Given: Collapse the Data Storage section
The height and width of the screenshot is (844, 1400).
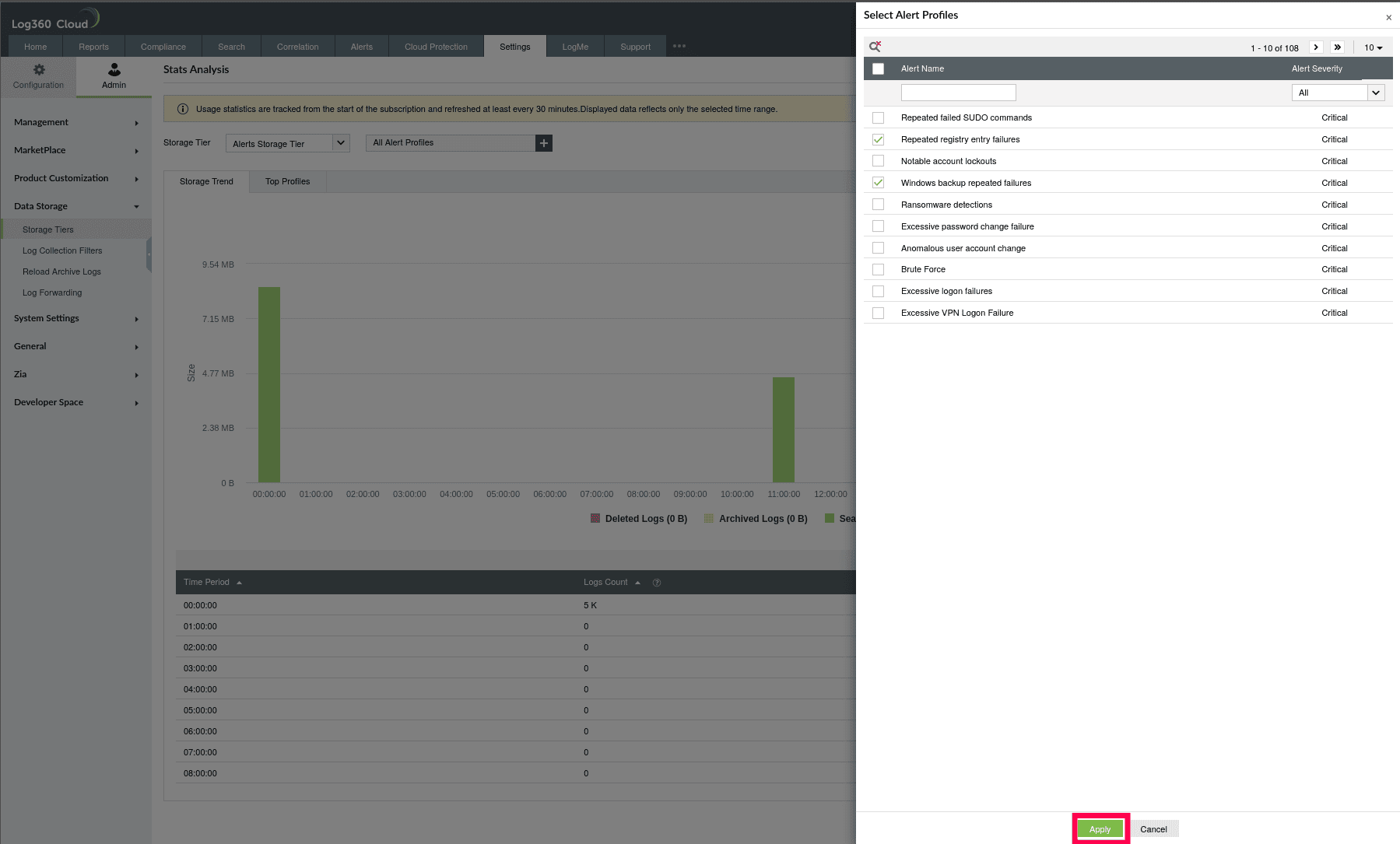Looking at the screenshot, I should [75, 206].
